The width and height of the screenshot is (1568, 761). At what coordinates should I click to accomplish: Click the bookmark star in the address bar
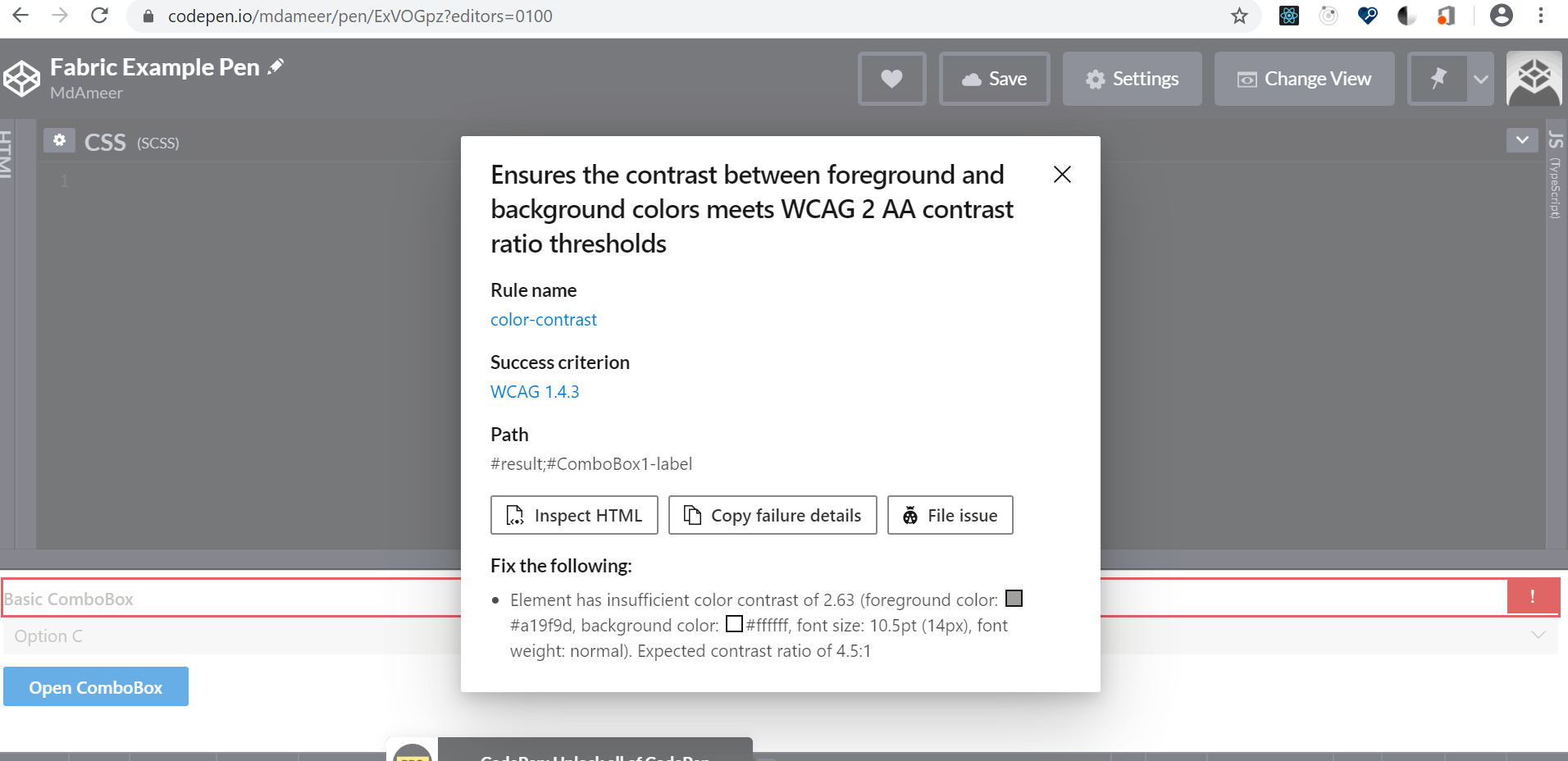click(x=1241, y=16)
